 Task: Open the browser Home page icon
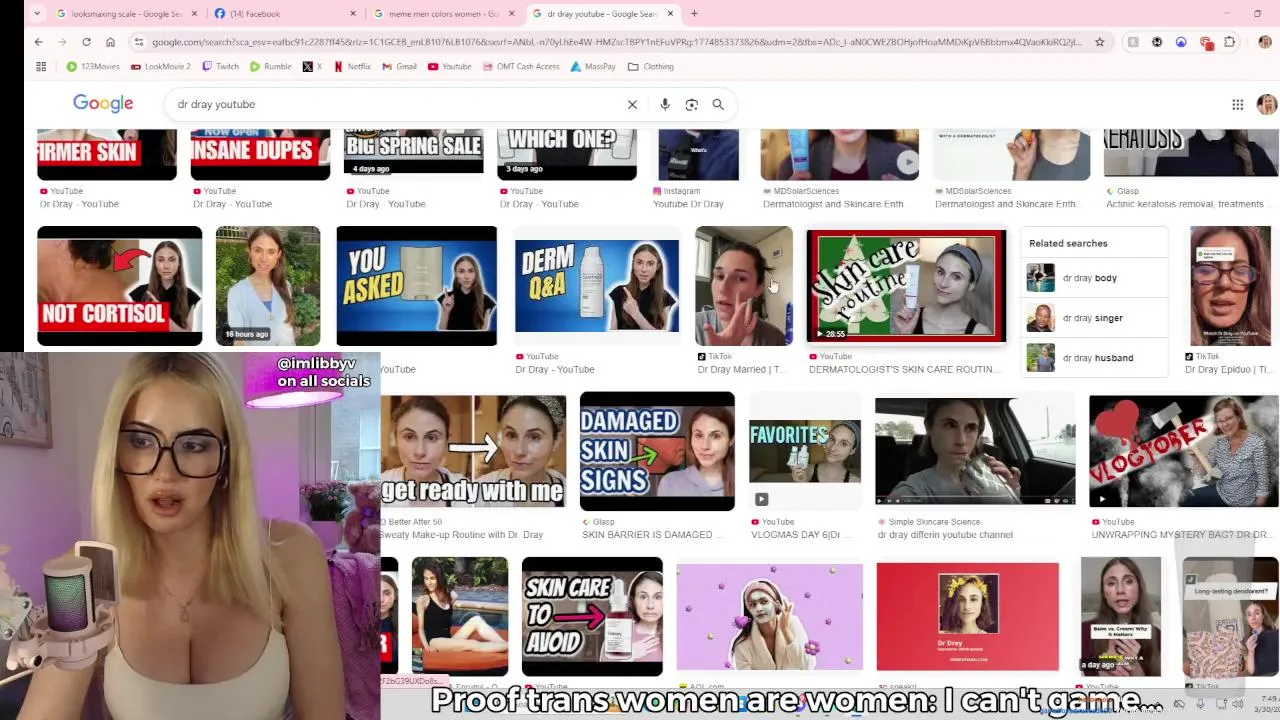(x=110, y=42)
